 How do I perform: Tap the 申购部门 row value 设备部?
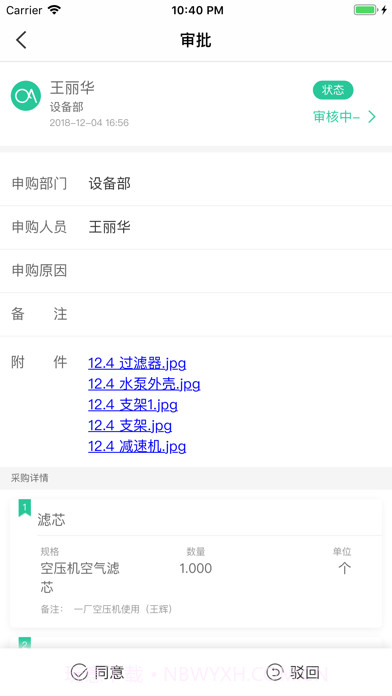pos(110,184)
